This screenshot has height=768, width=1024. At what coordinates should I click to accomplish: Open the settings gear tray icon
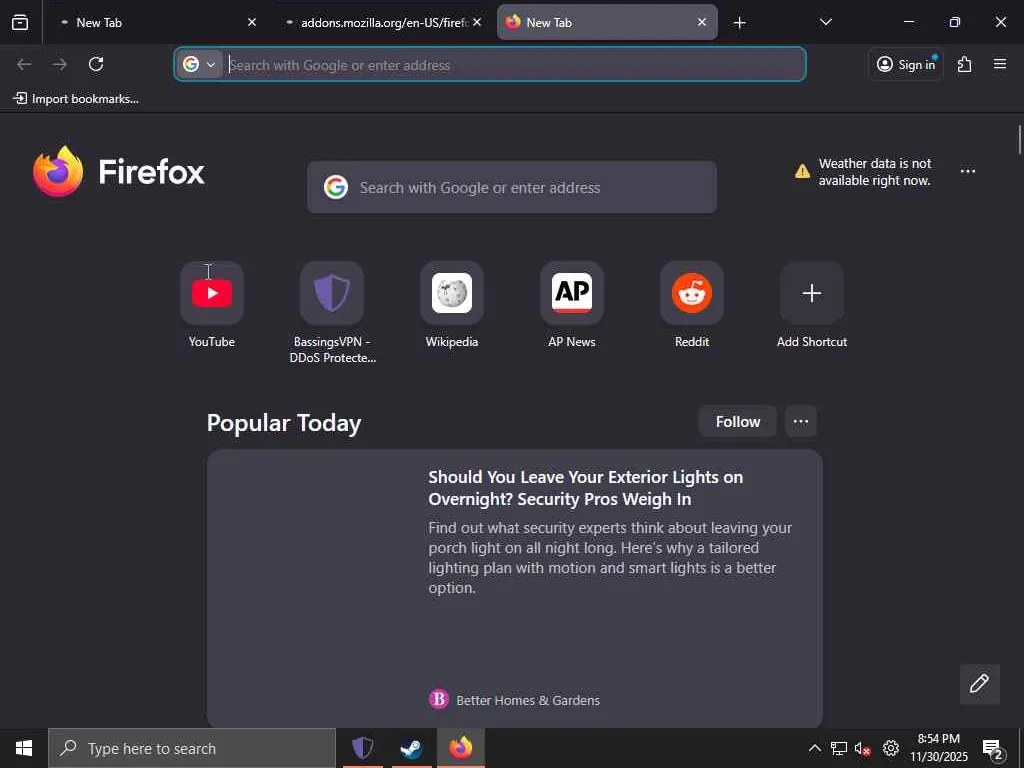pyautogui.click(x=891, y=748)
